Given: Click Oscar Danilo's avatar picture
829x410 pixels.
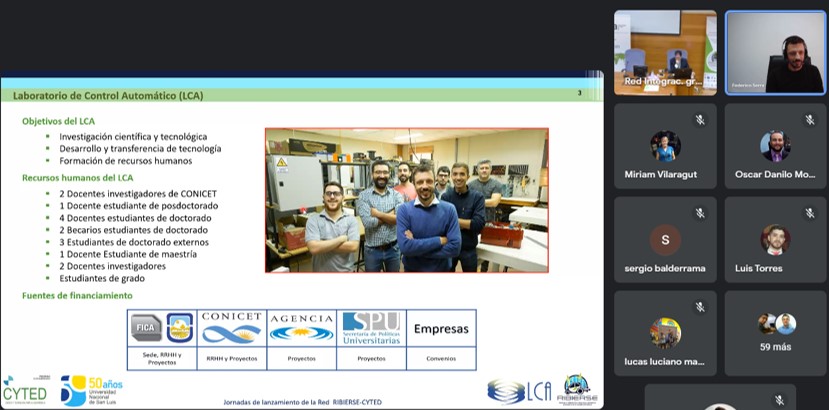Looking at the screenshot, I should pyautogui.click(x=775, y=146).
